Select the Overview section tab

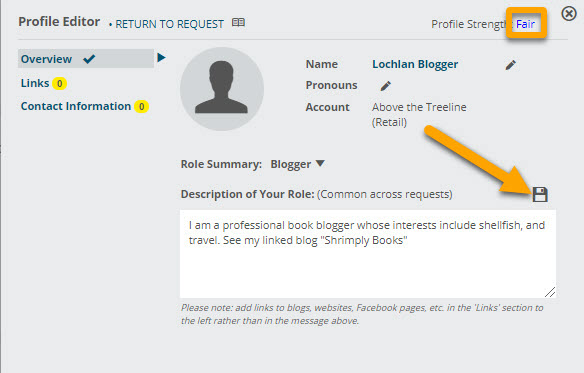86,59
